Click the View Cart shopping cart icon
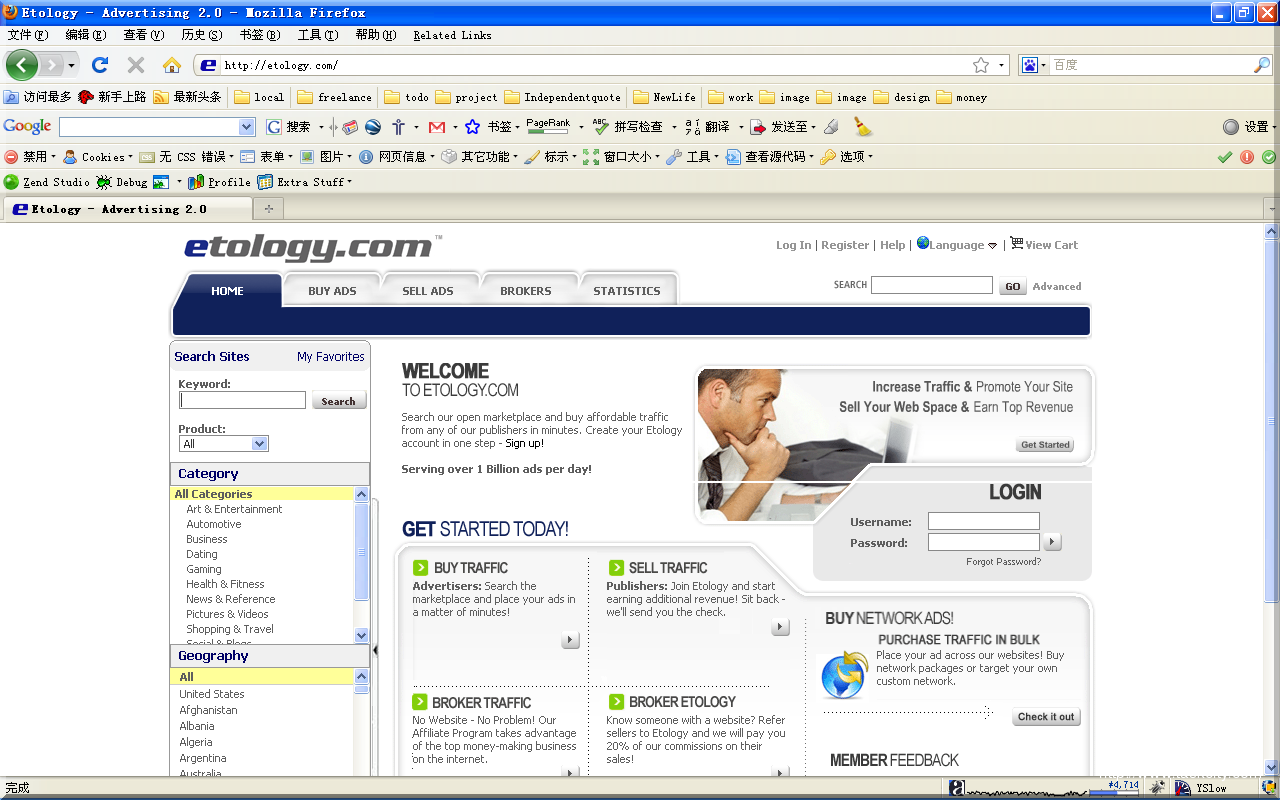 coord(1016,243)
